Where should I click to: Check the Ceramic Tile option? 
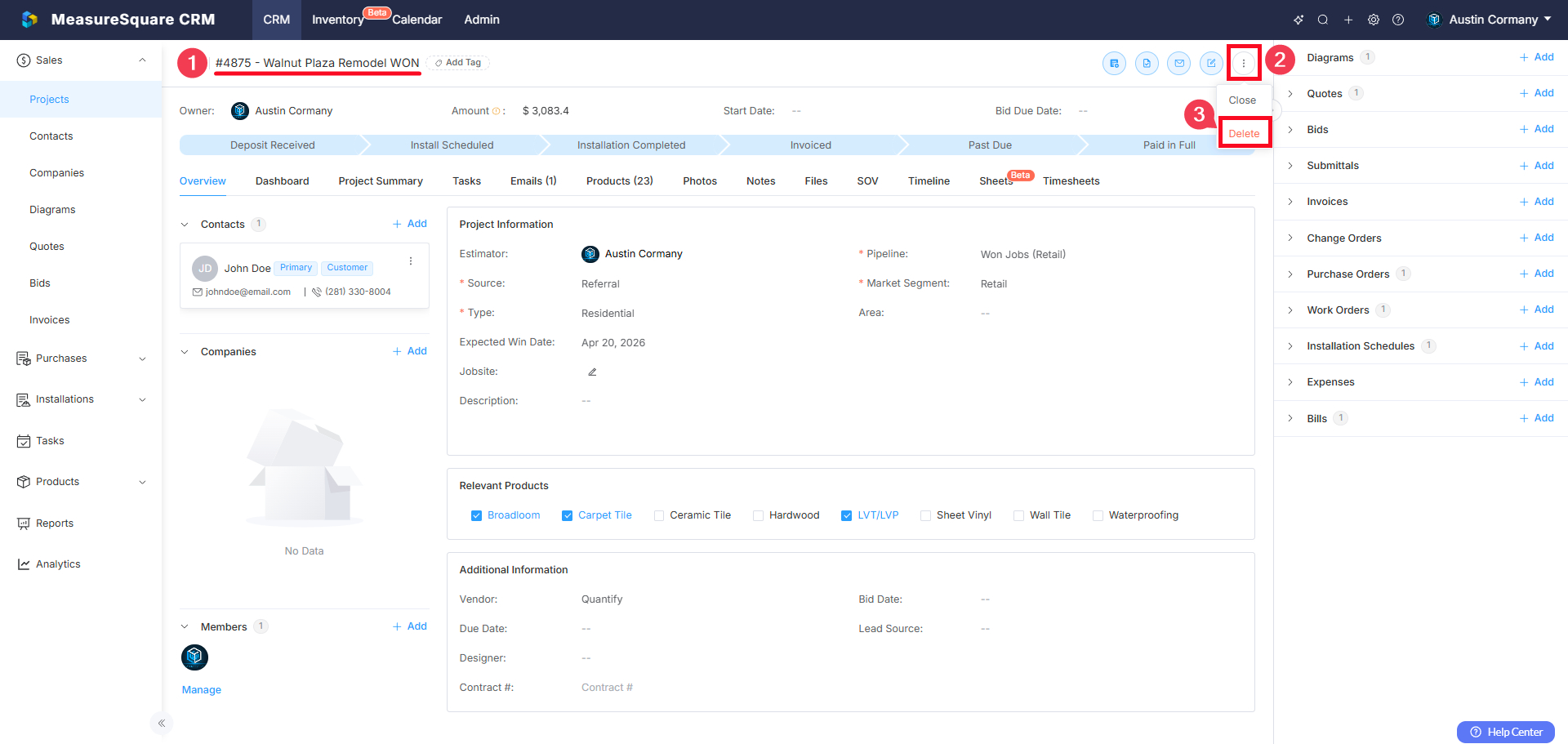(659, 515)
